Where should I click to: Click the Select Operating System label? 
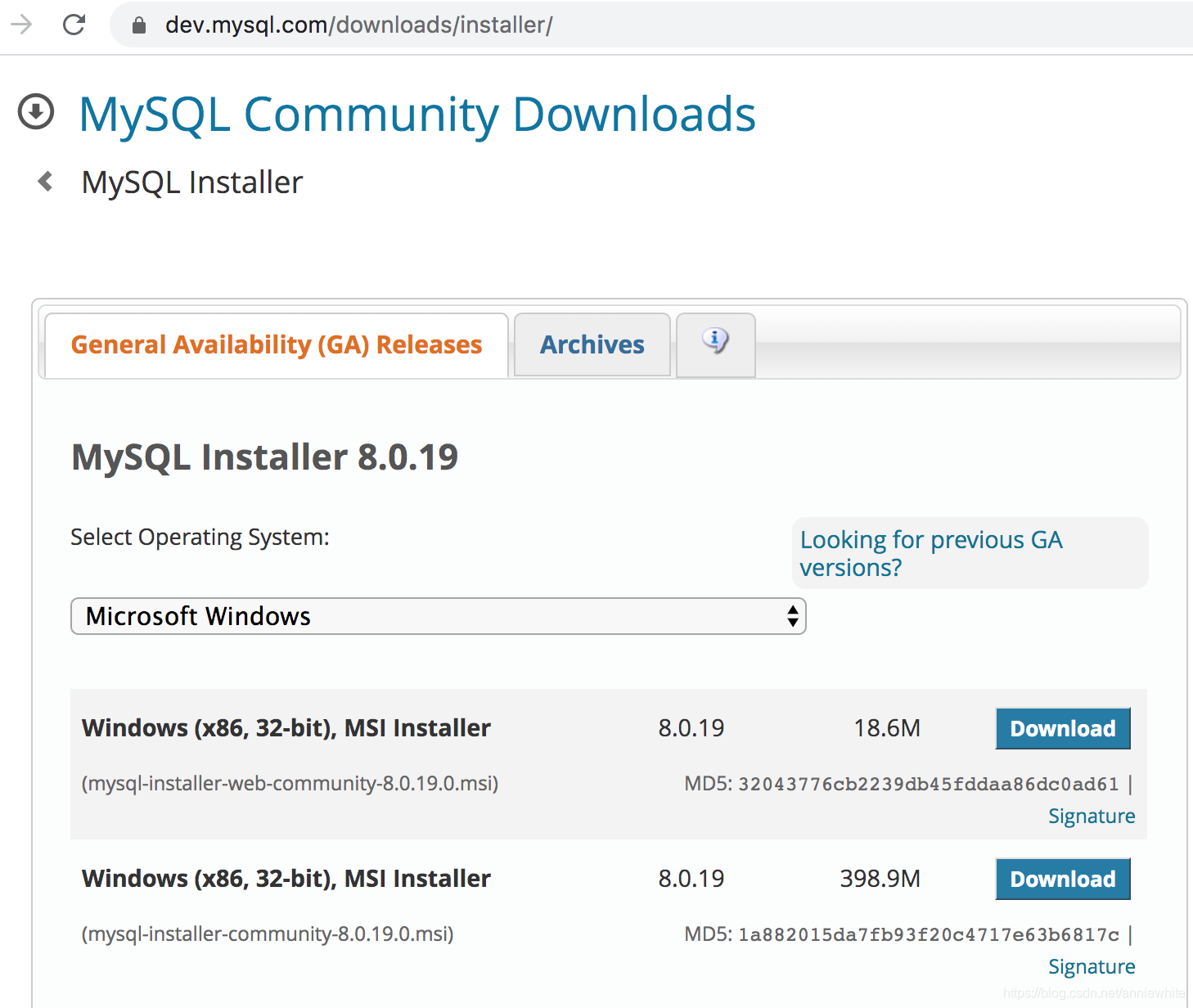[200, 537]
